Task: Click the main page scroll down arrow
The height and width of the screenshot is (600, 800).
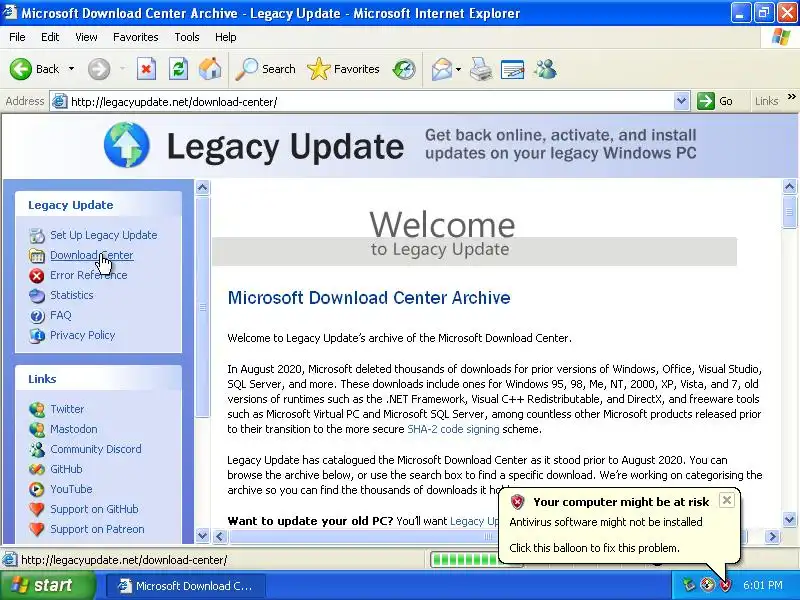Action: [789, 520]
